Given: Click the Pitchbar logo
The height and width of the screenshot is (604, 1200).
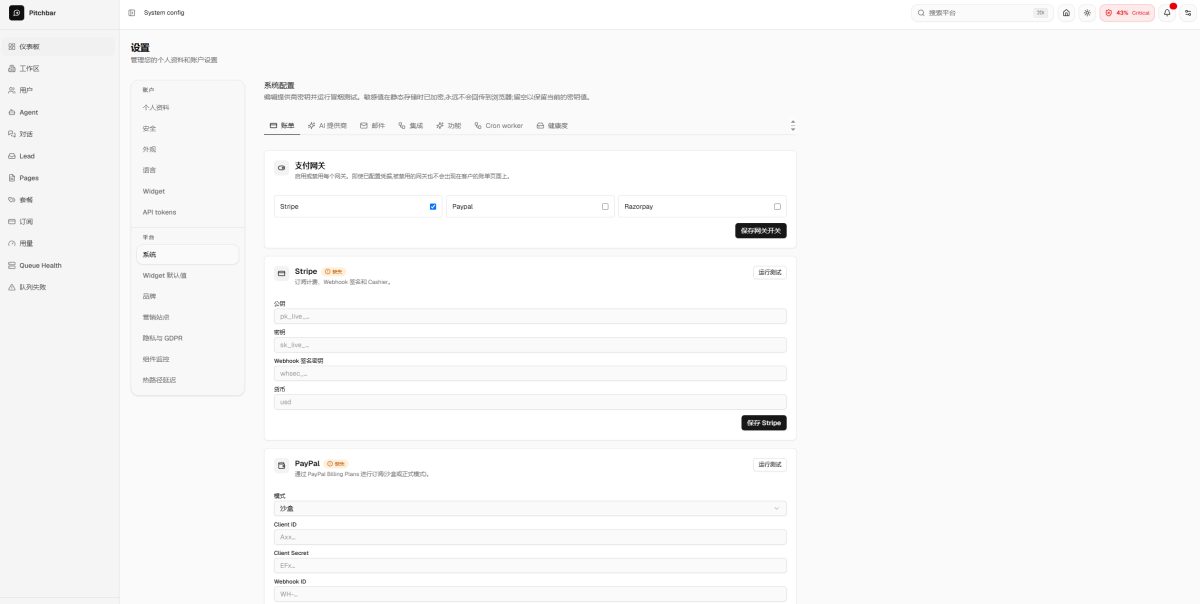Looking at the screenshot, I should tap(16, 13).
